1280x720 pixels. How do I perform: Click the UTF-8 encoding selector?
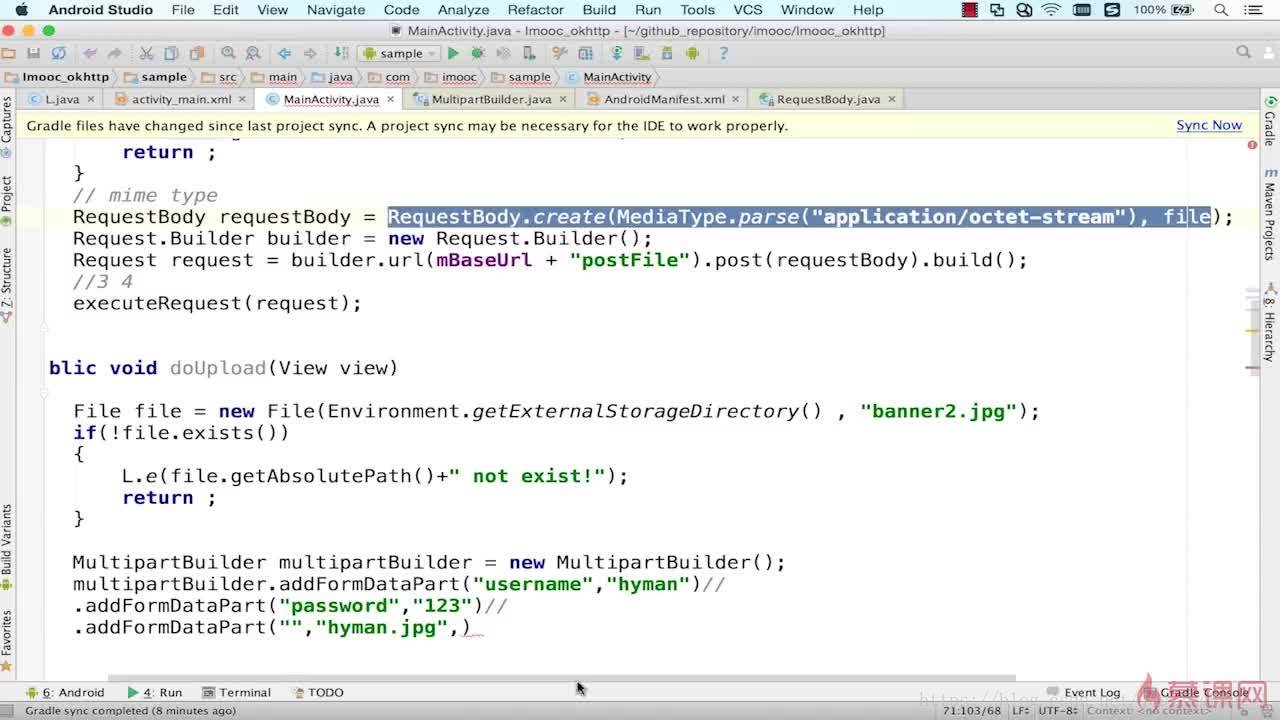pyautogui.click(x=1058, y=711)
